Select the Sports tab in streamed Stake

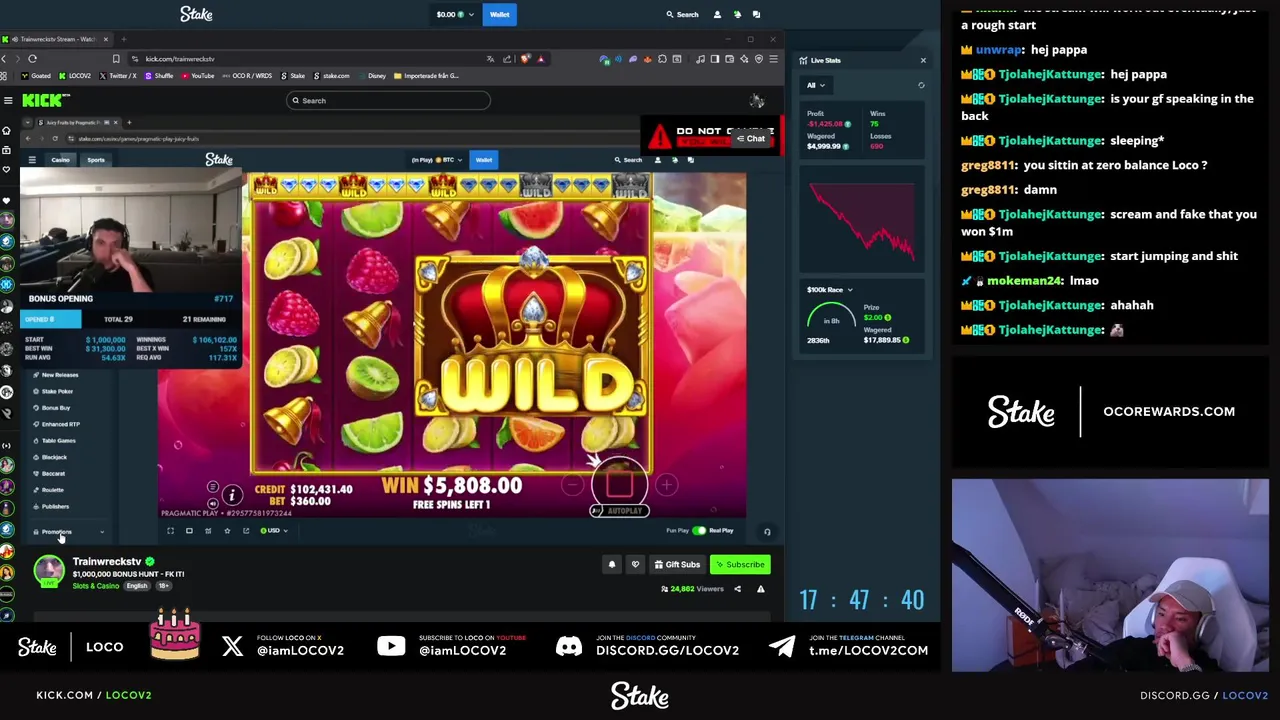(x=95, y=160)
